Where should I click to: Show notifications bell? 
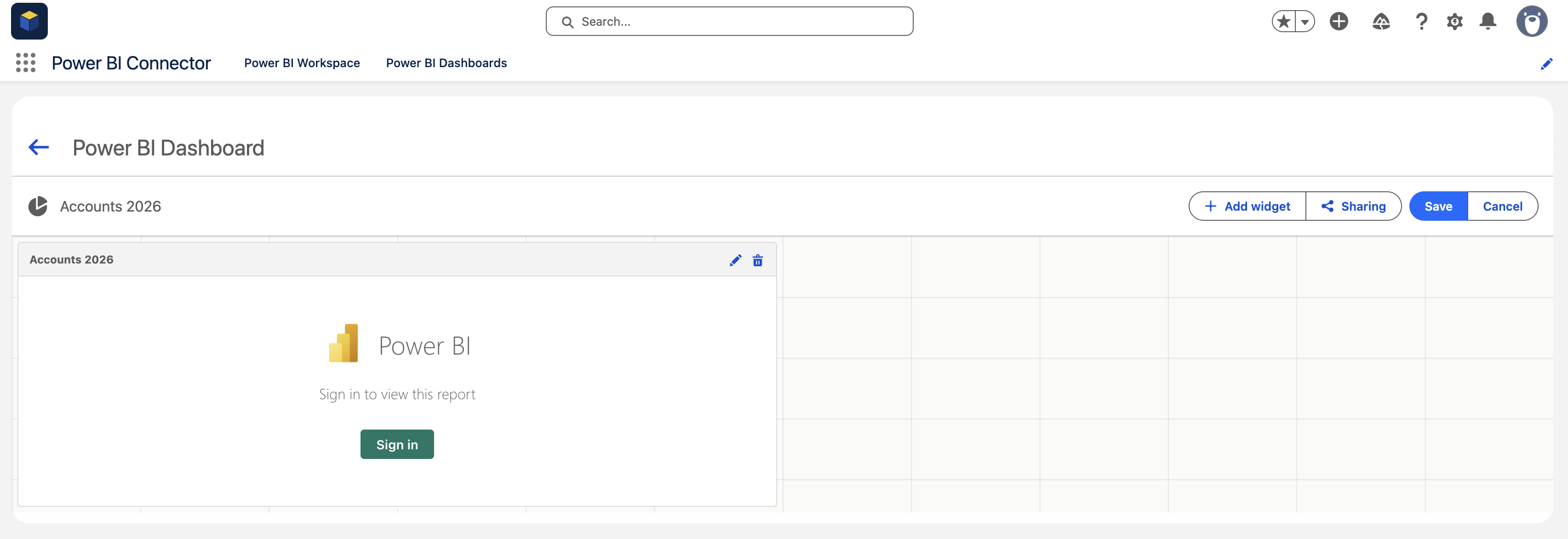pyautogui.click(x=1488, y=22)
